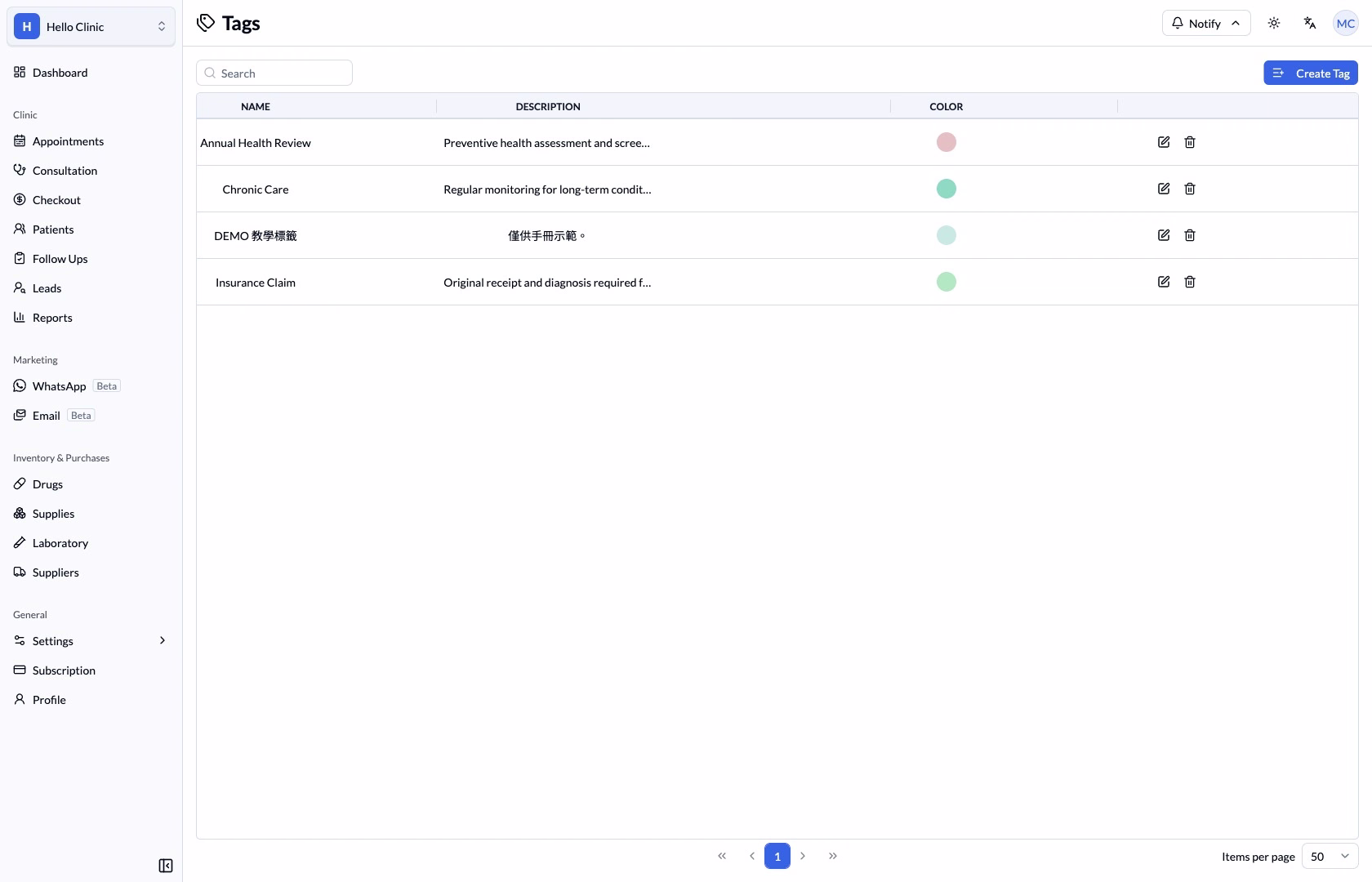Delete the Chronic Care tag
The height and width of the screenshot is (882, 1372).
[x=1190, y=189]
